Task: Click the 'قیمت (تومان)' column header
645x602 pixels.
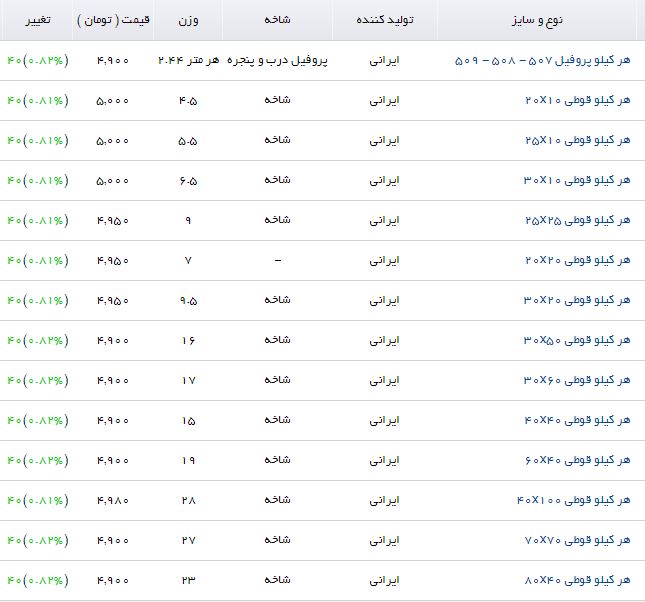Action: tap(113, 20)
